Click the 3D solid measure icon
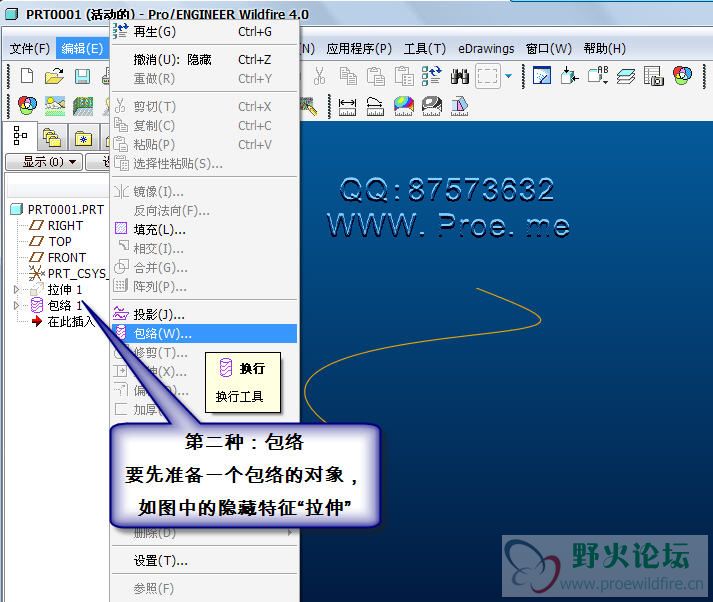The height and width of the screenshot is (602, 713). tap(459, 107)
